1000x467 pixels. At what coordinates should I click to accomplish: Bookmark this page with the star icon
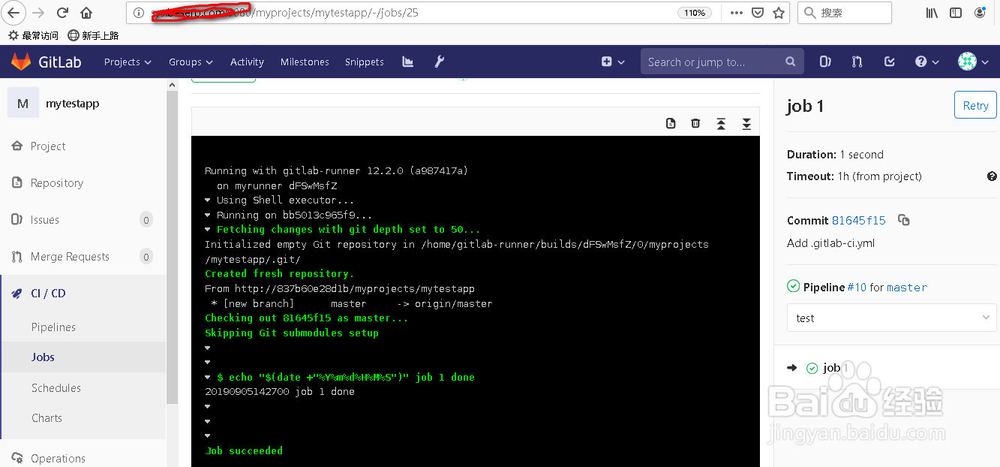click(x=778, y=12)
